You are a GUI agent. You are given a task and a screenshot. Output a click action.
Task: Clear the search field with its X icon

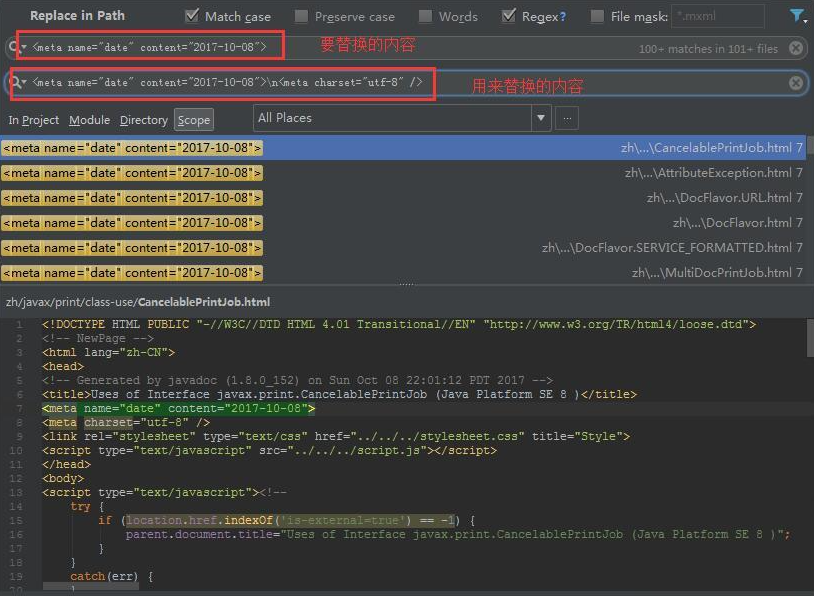[795, 48]
